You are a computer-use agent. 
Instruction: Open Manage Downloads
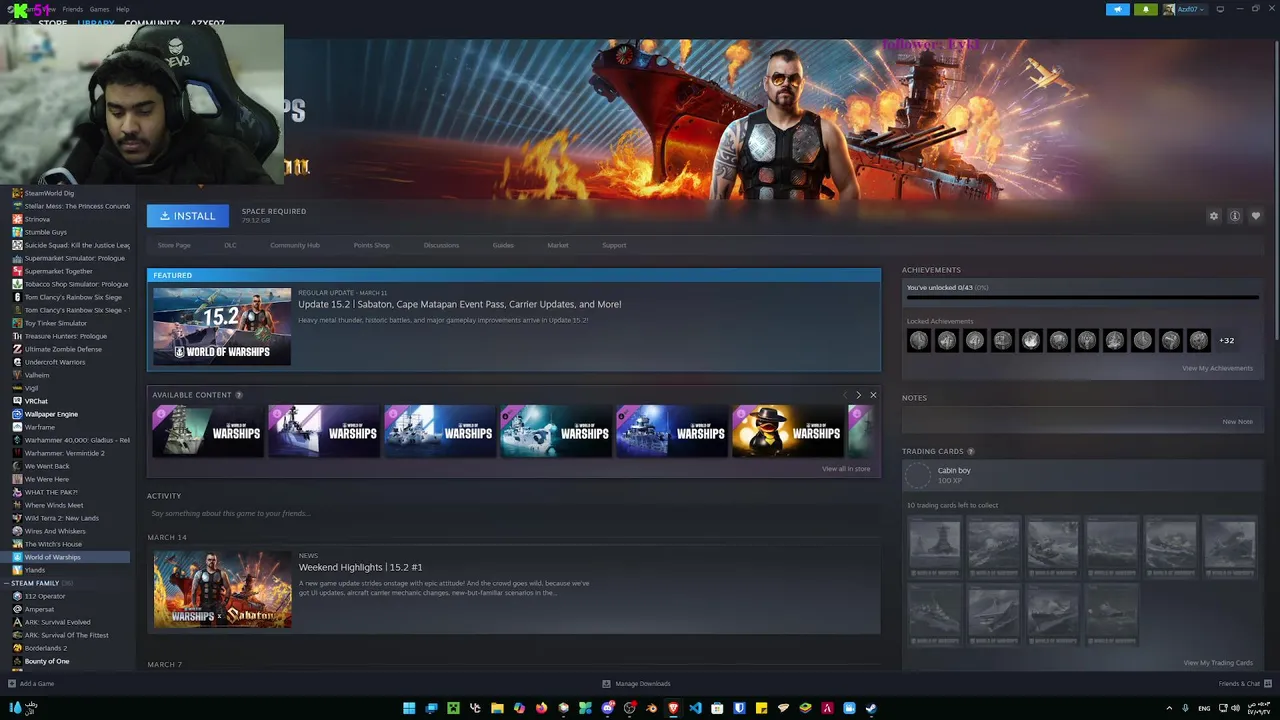(x=636, y=684)
